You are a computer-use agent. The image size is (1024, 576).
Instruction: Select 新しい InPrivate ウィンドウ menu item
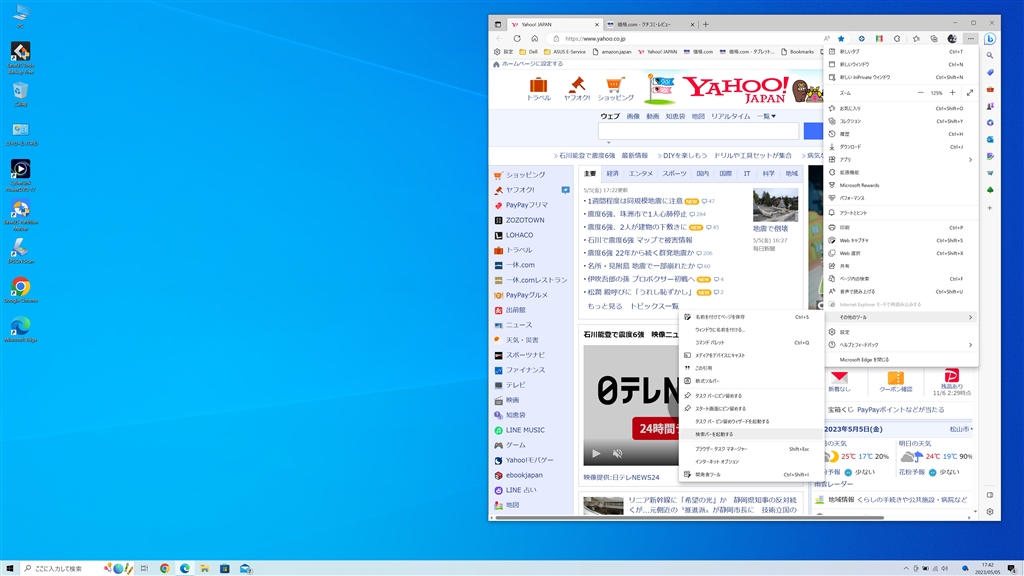pyautogui.click(x=901, y=77)
